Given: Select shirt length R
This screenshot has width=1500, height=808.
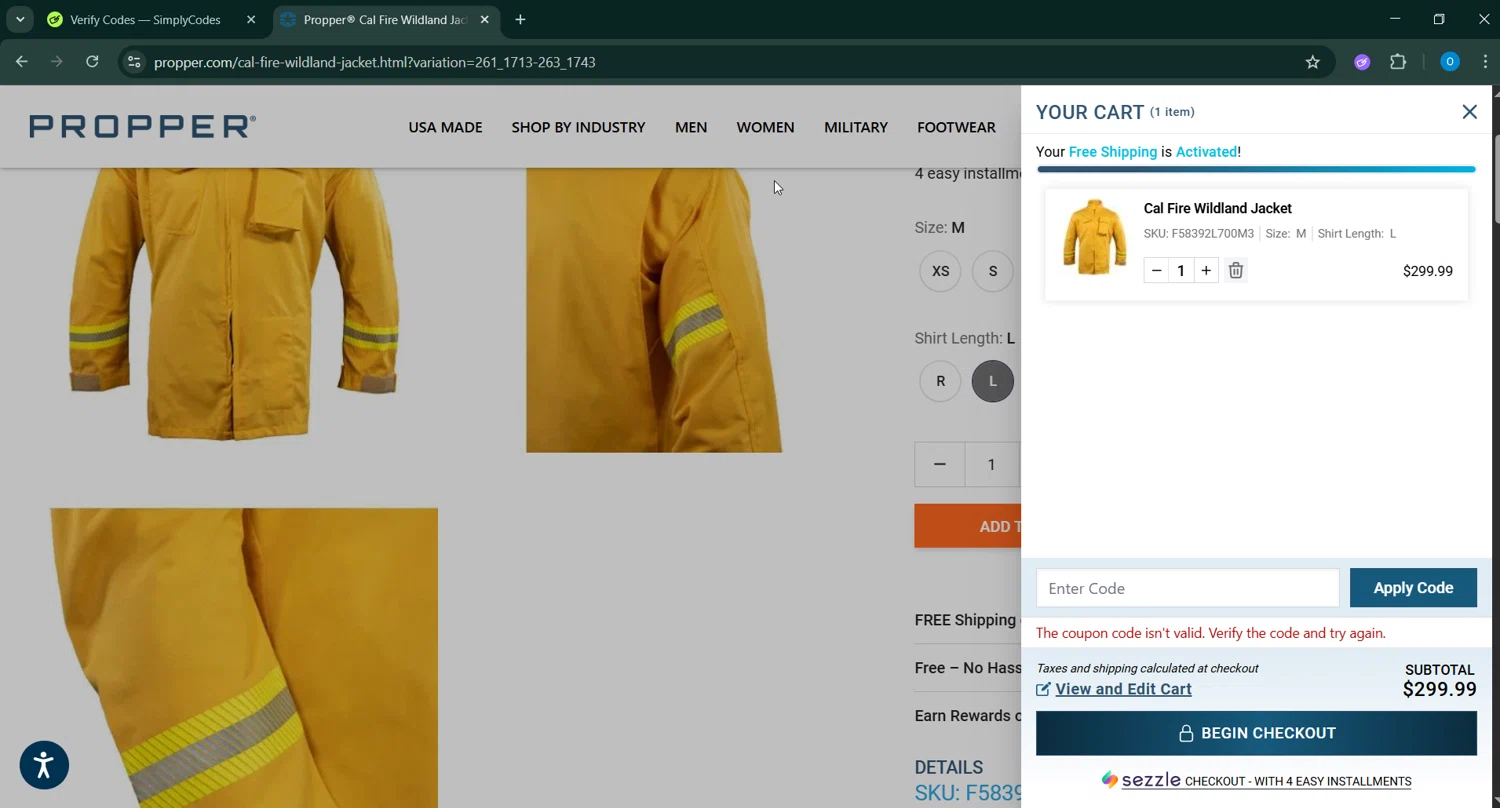Looking at the screenshot, I should (x=940, y=381).
